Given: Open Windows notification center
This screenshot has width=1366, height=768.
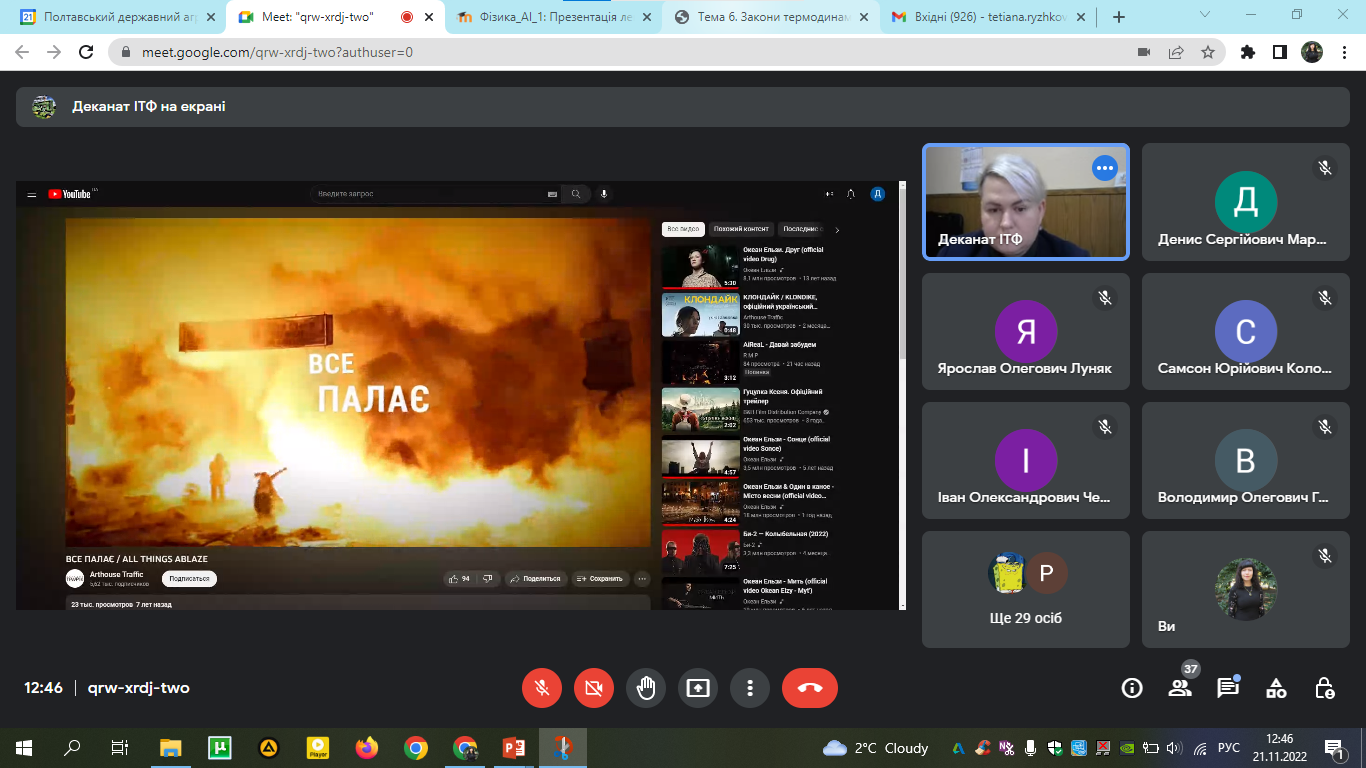Looking at the screenshot, I should [1334, 747].
